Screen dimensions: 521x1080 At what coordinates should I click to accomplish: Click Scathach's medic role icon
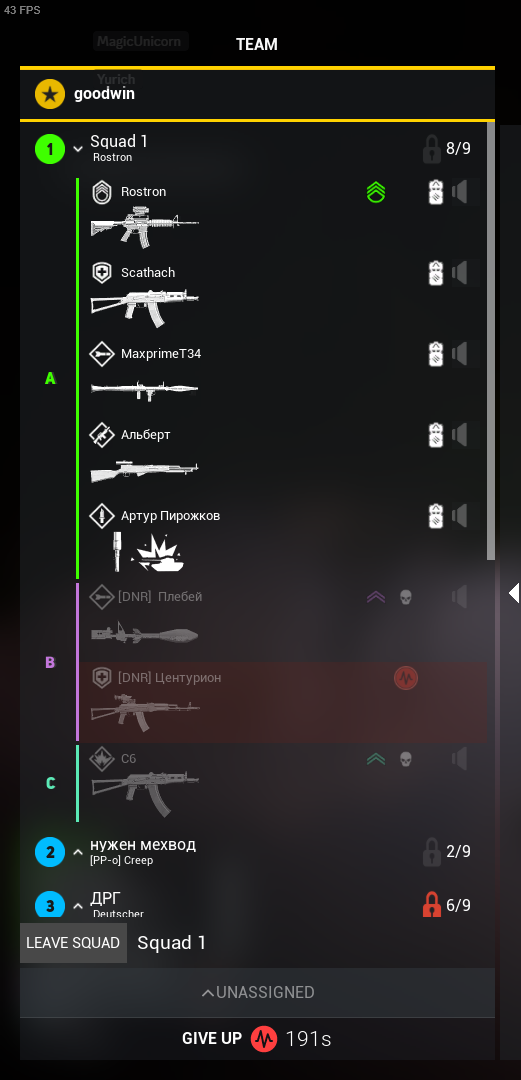point(102,273)
